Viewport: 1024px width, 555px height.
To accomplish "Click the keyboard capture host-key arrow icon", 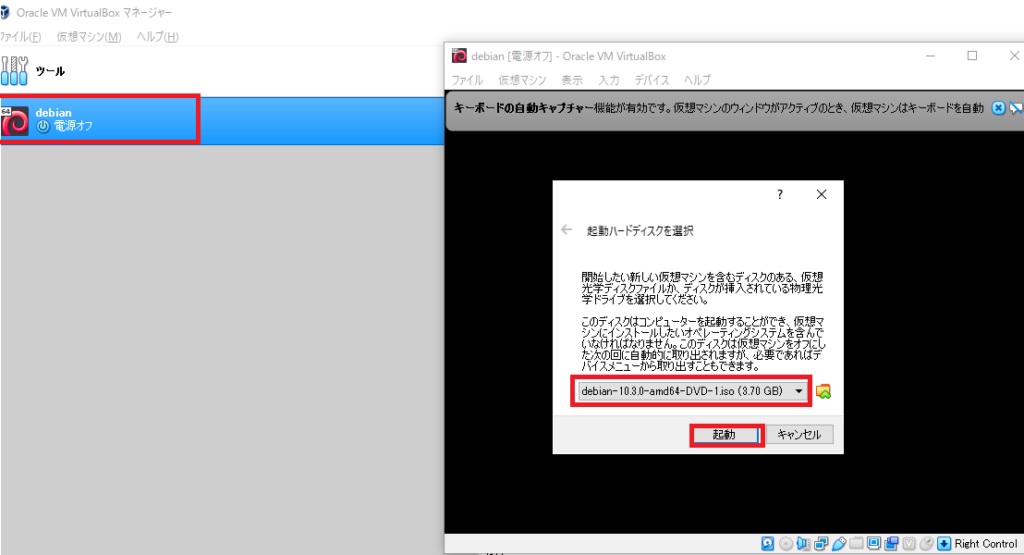I will click(944, 543).
